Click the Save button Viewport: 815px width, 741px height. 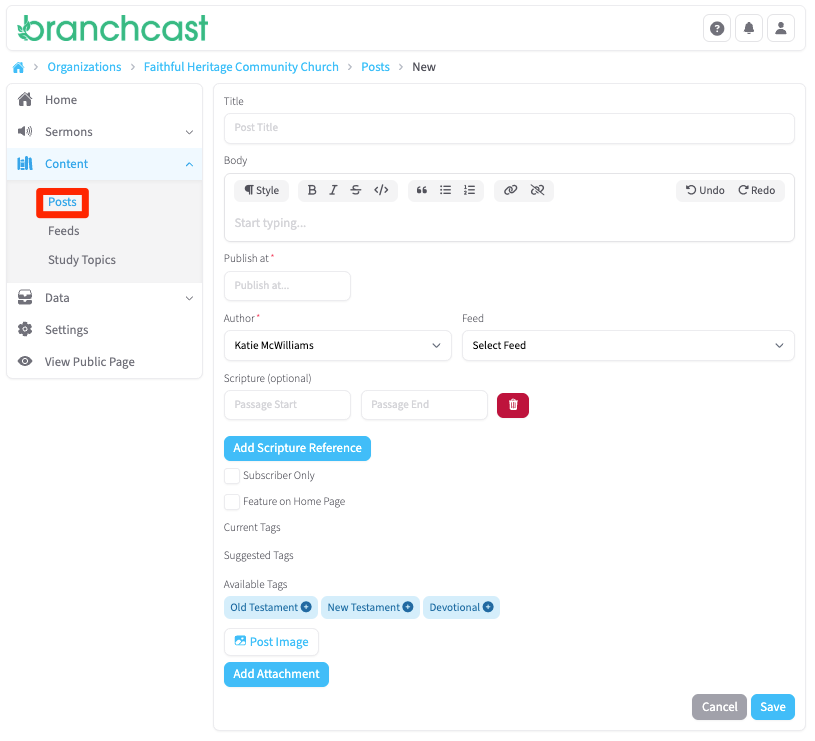click(772, 707)
